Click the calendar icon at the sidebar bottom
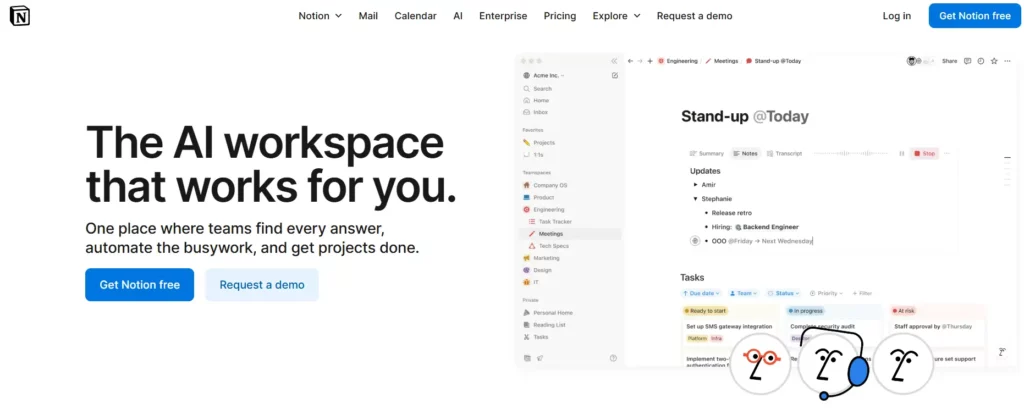1024x409 pixels. pyautogui.click(x=527, y=357)
